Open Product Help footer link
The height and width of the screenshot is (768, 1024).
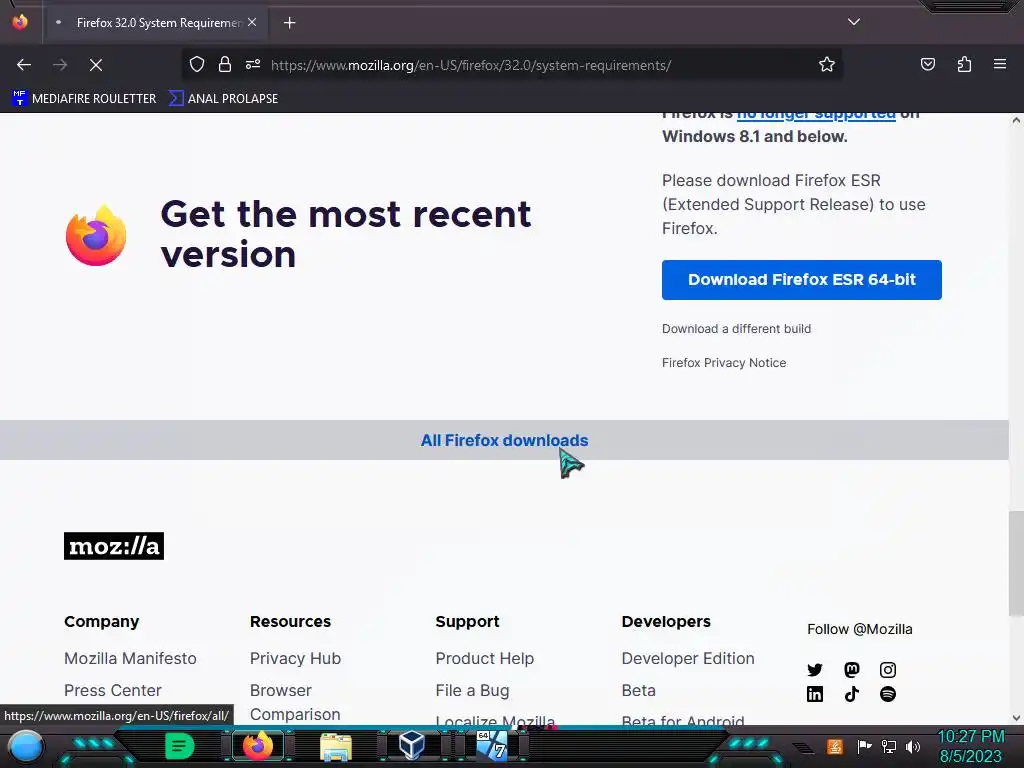[485, 658]
